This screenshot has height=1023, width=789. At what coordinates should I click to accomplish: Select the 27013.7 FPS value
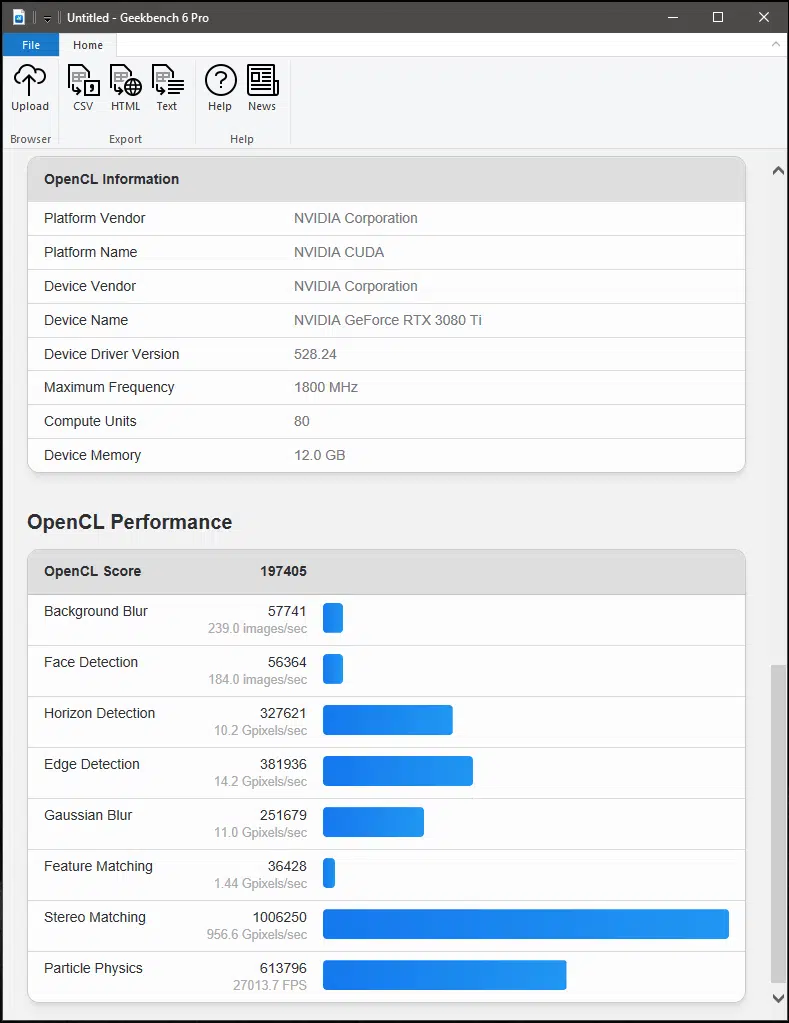pos(270,985)
